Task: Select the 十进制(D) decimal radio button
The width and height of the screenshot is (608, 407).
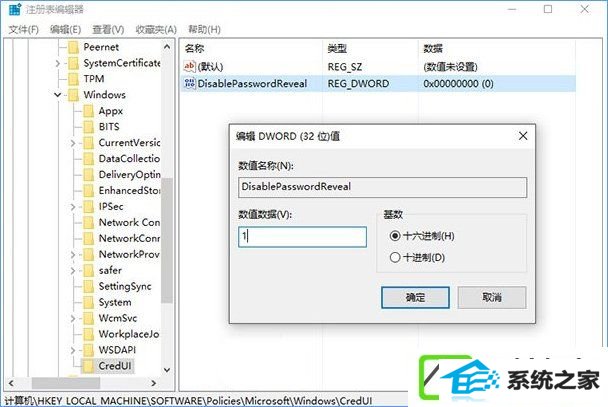Action: (395, 257)
